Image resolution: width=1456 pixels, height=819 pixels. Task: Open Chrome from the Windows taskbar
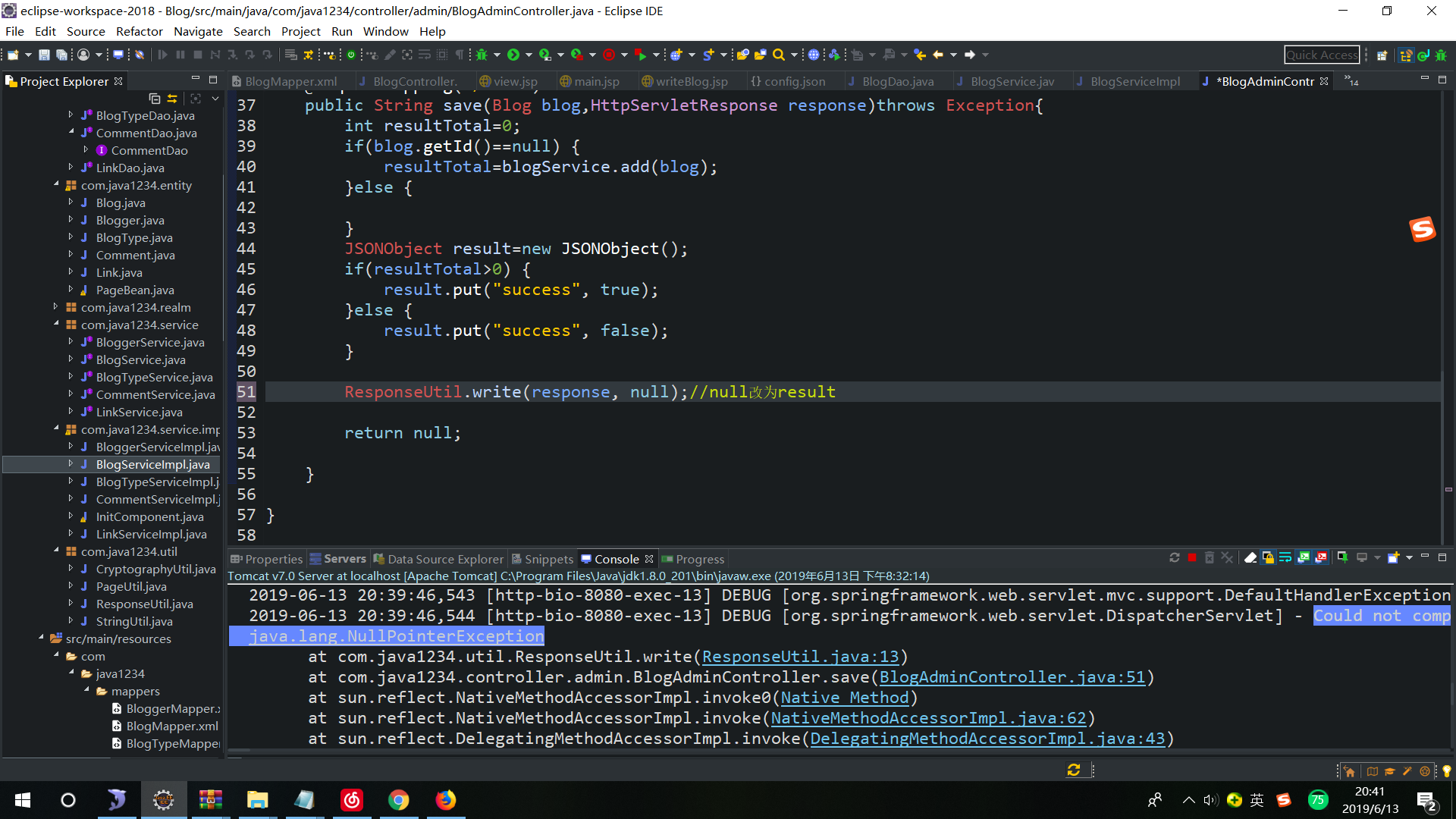point(399,800)
